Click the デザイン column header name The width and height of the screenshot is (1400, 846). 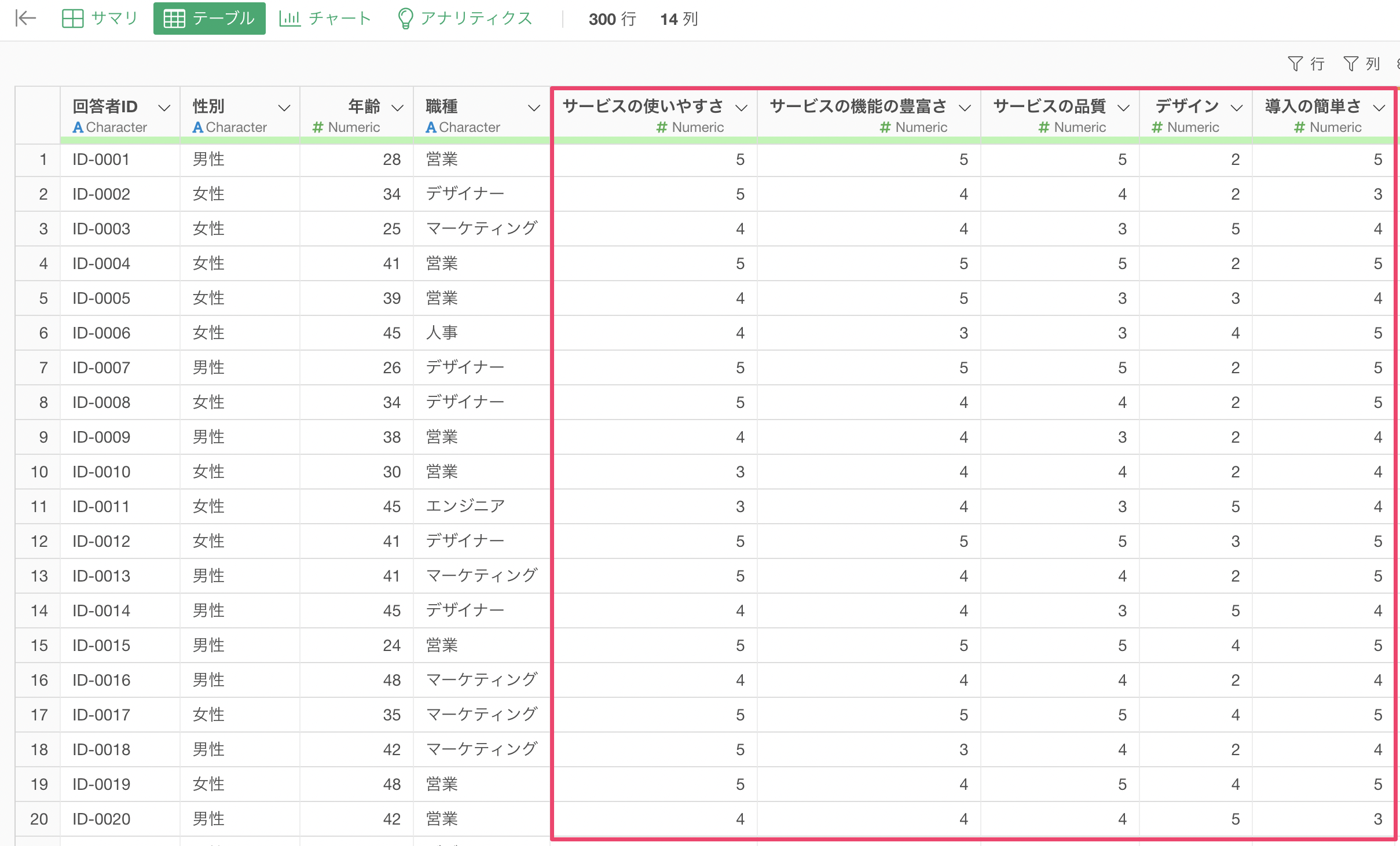1187,106
